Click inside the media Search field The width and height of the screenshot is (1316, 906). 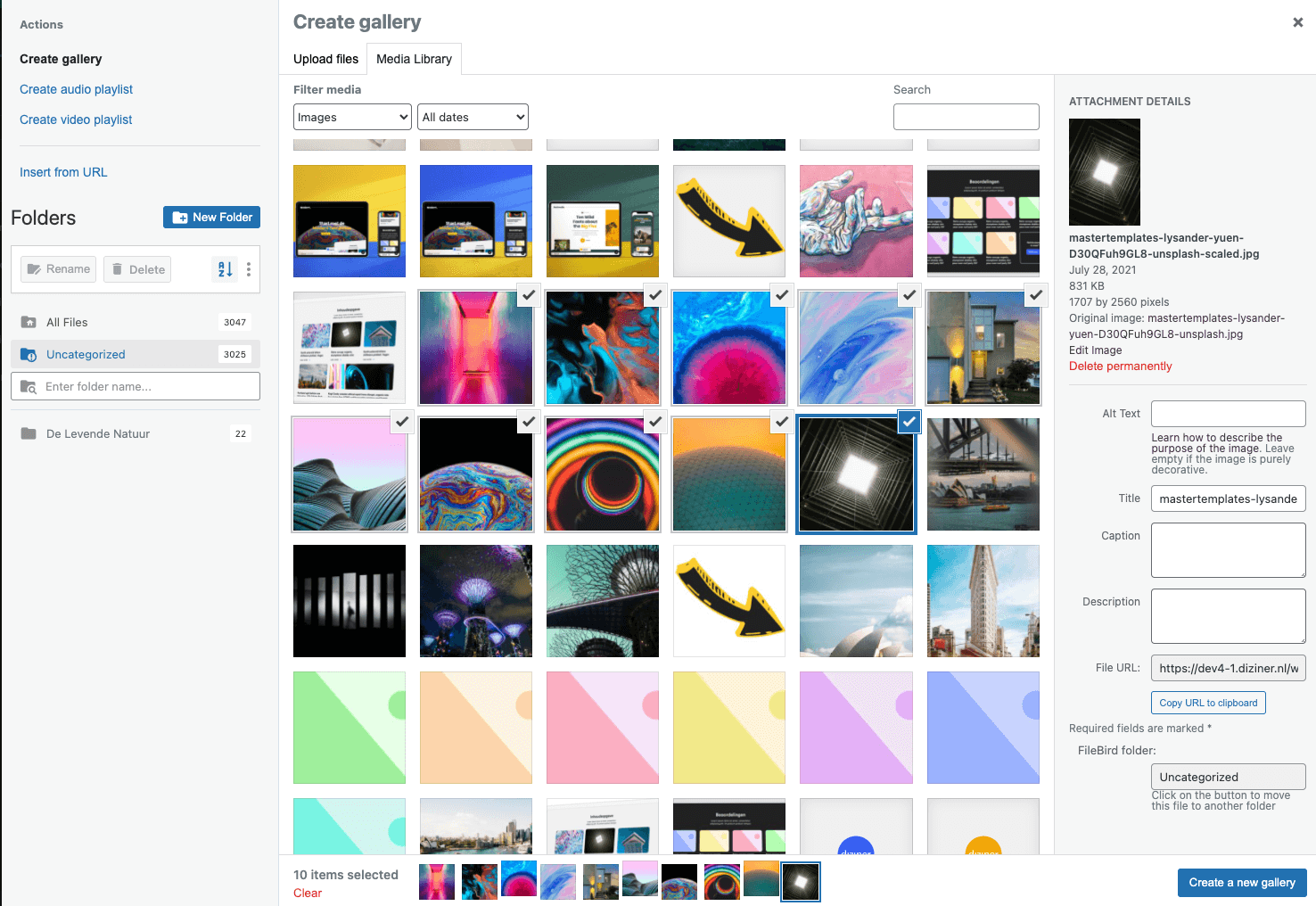point(966,117)
